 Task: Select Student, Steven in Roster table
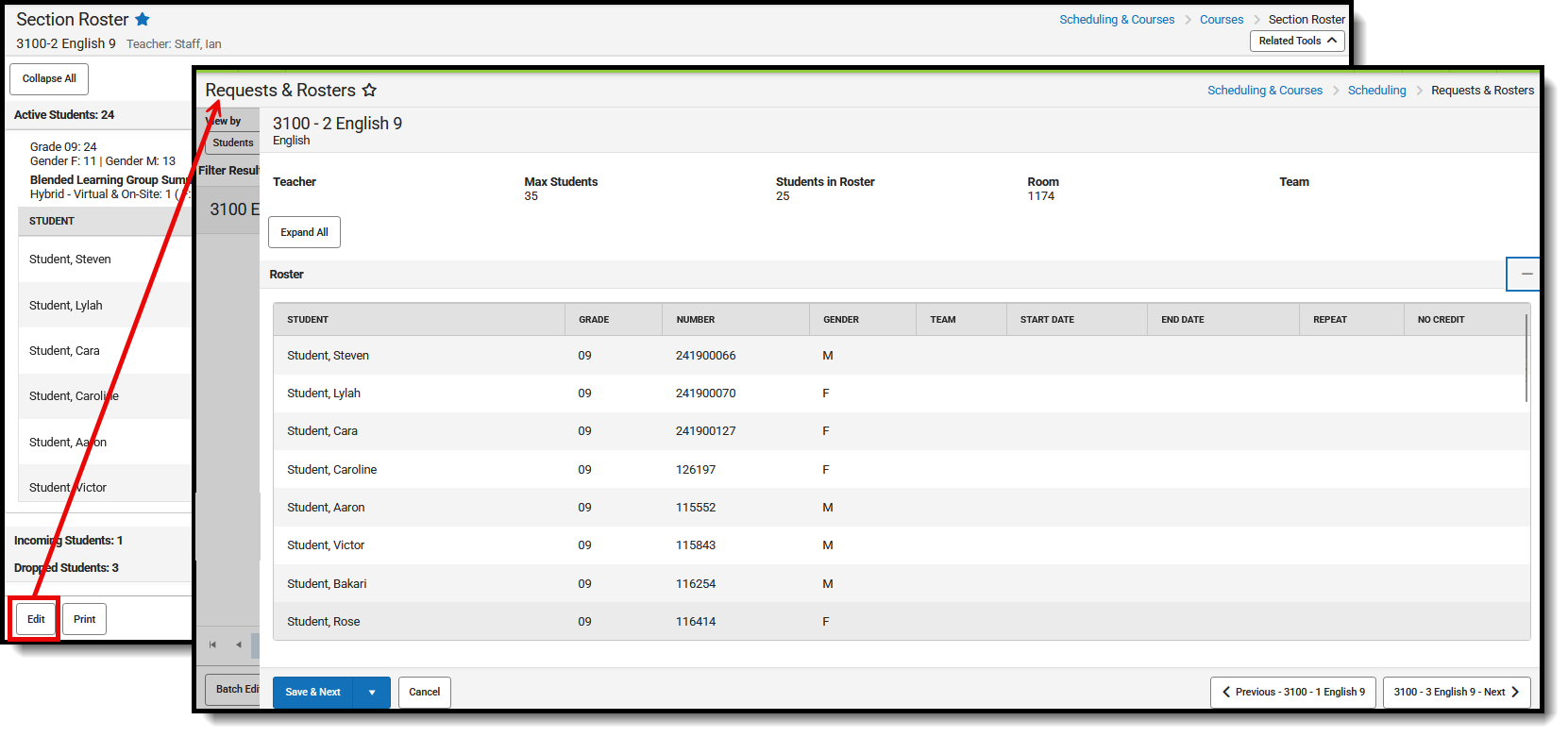coord(328,356)
